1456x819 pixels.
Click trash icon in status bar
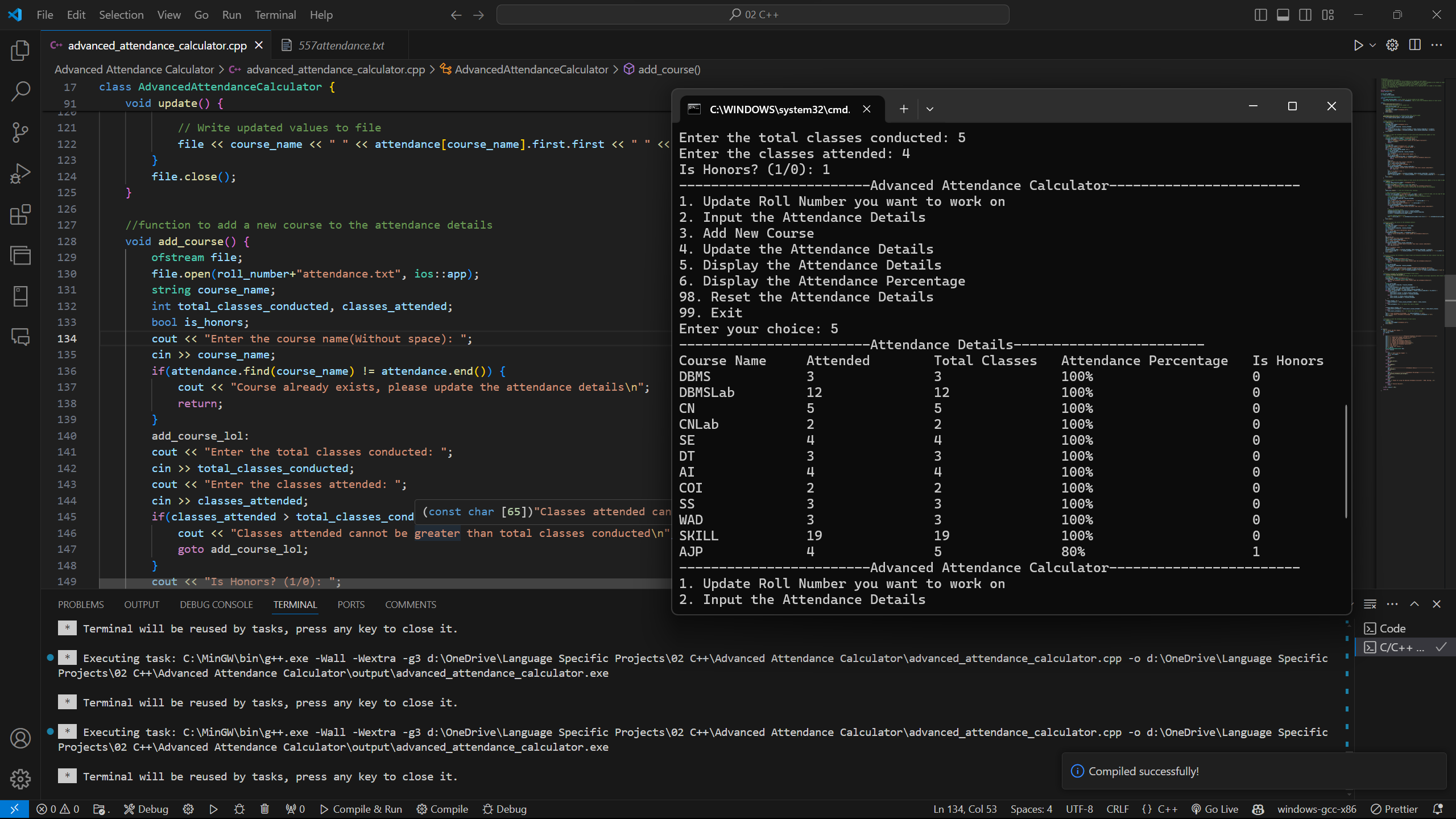tap(264, 809)
